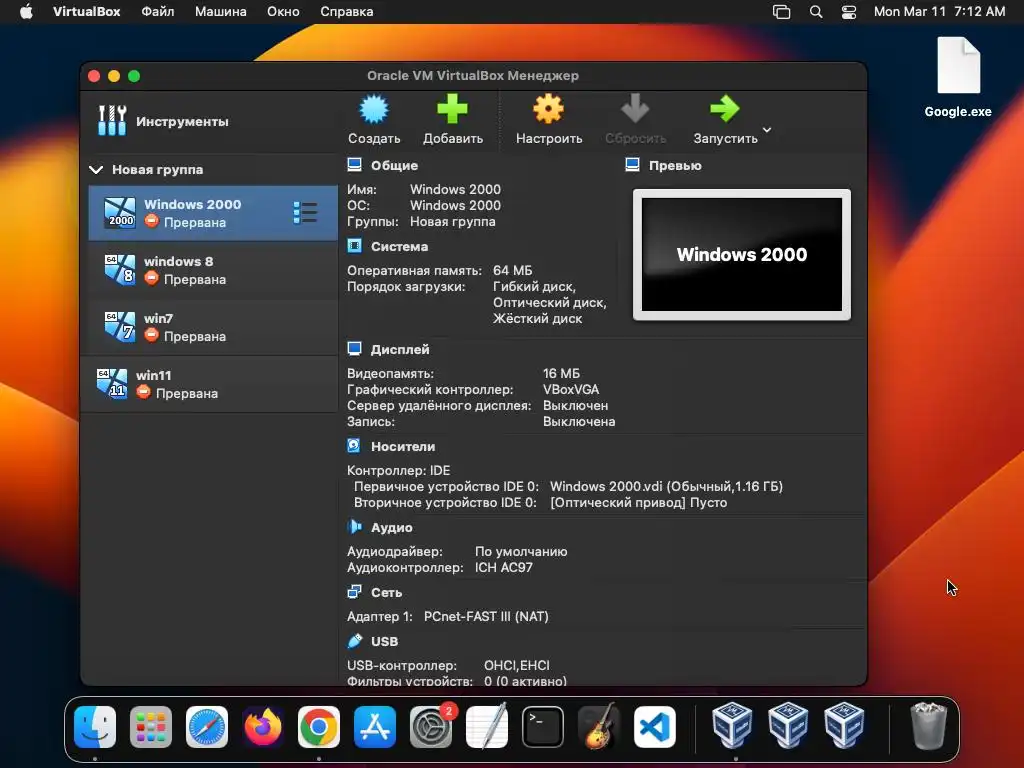This screenshot has width=1024, height=768.
Task: Open the Общие settings header link
Action: point(394,166)
